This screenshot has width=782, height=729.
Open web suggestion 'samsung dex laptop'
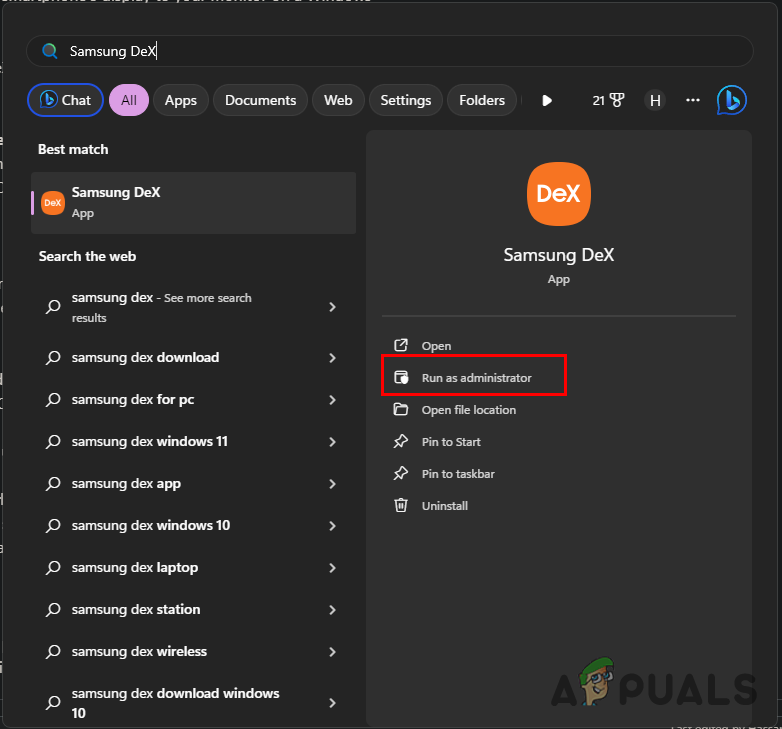[x=194, y=567]
